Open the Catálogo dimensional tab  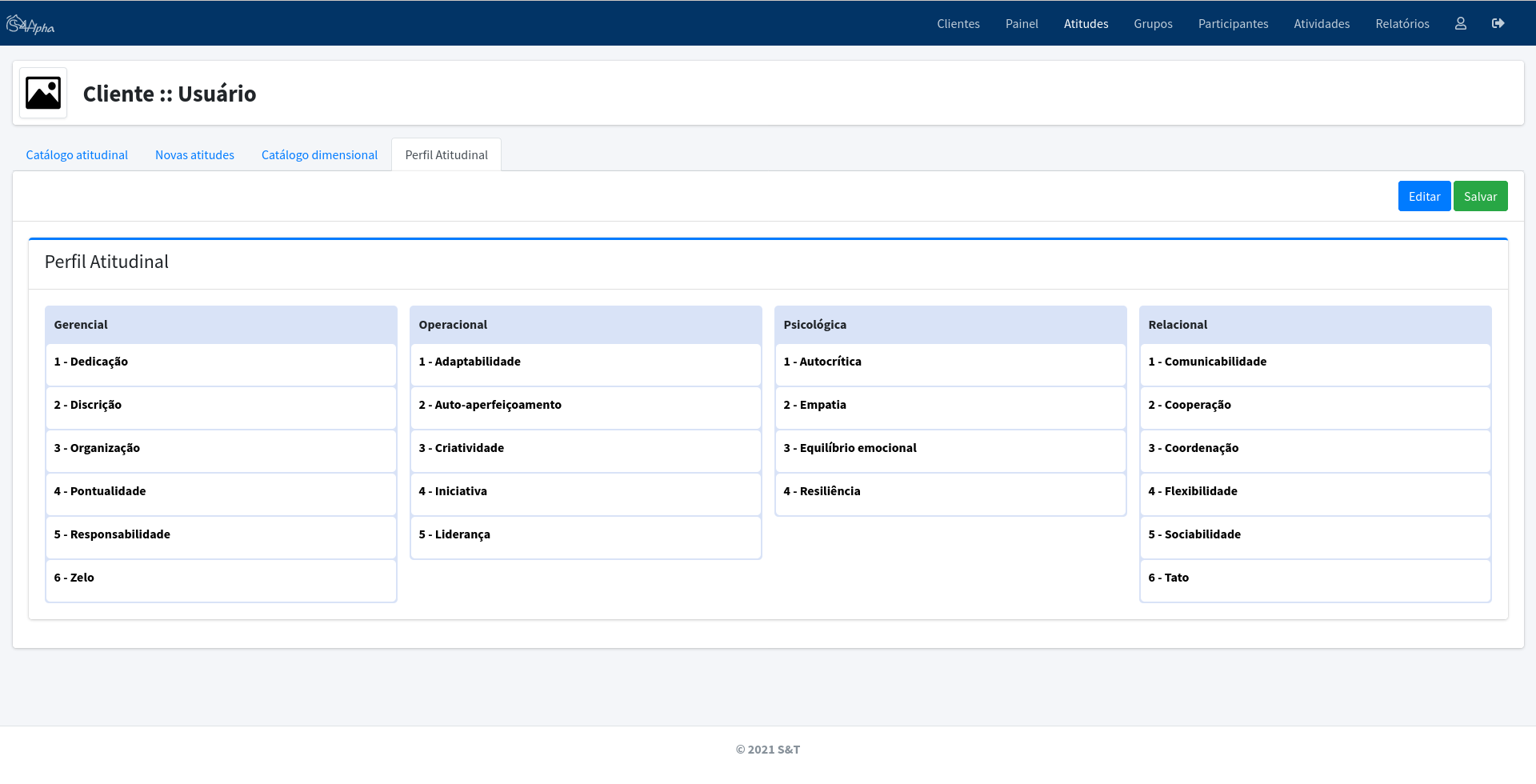pyautogui.click(x=319, y=155)
